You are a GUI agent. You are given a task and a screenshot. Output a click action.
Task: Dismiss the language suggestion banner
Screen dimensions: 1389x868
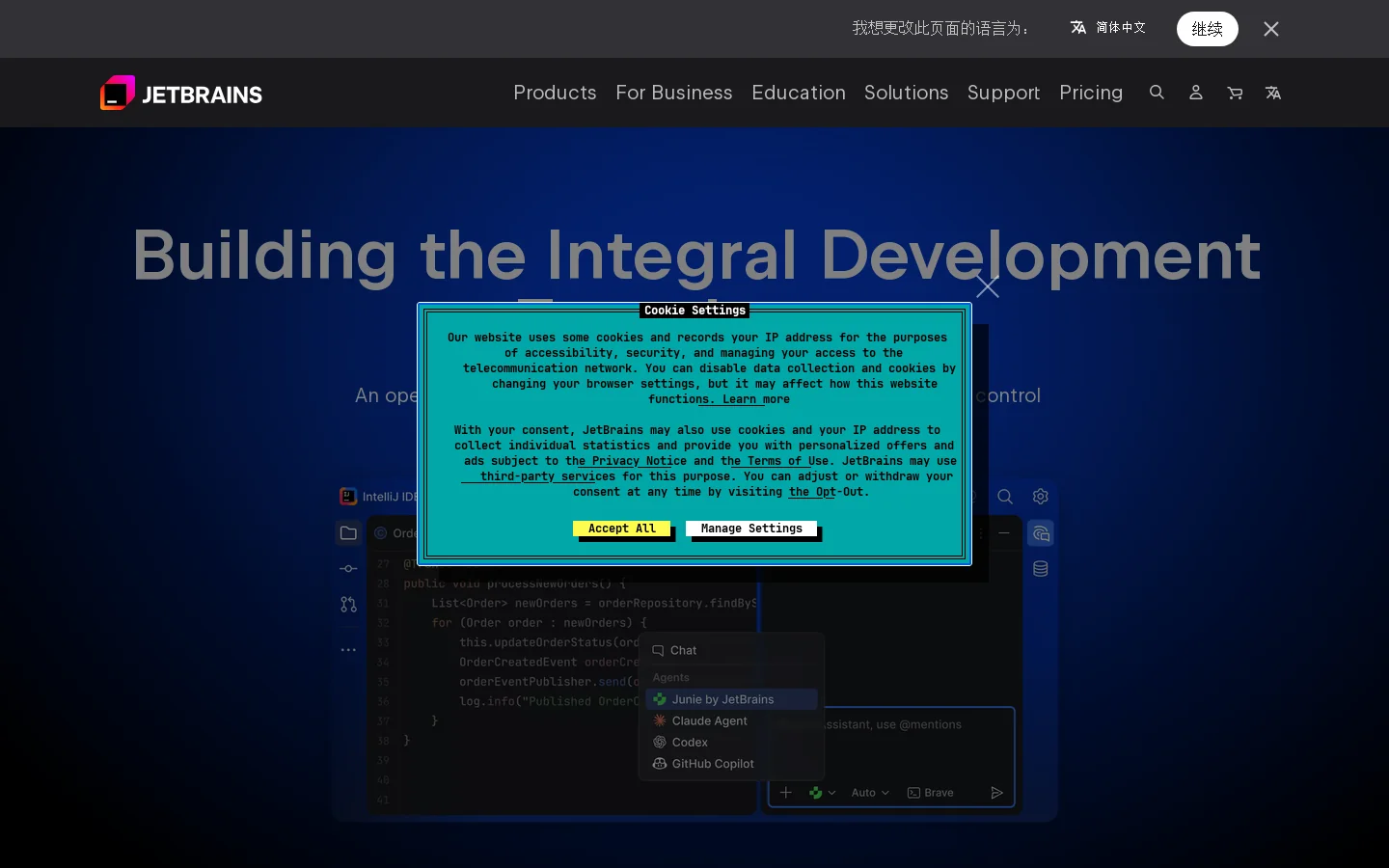tap(1271, 29)
